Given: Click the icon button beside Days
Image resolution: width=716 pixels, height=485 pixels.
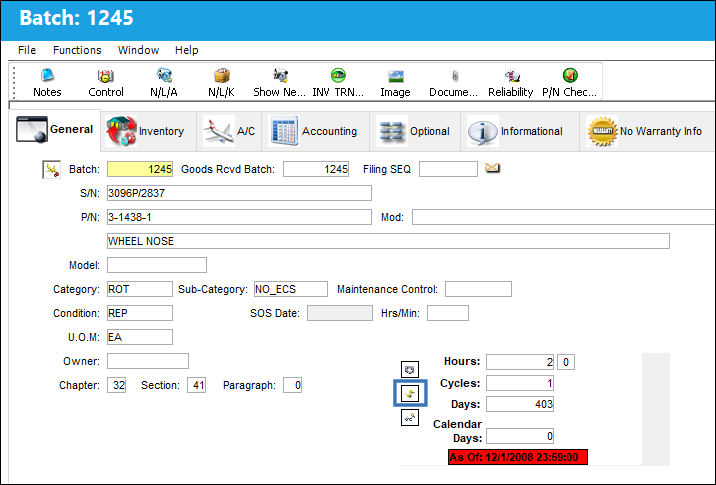Looking at the screenshot, I should pos(410,417).
